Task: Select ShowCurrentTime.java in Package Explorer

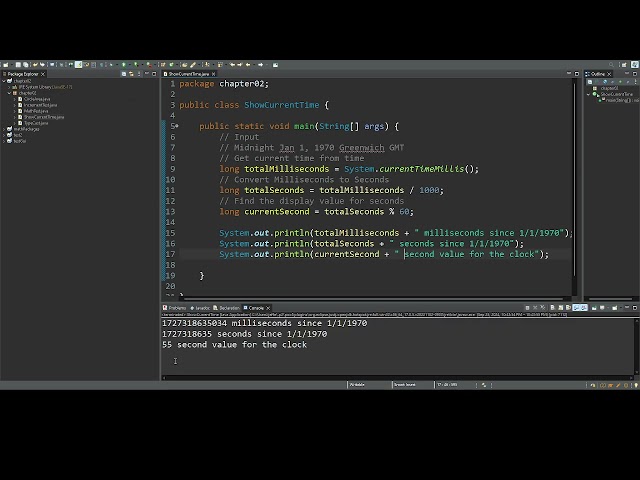Action: pos(44,117)
